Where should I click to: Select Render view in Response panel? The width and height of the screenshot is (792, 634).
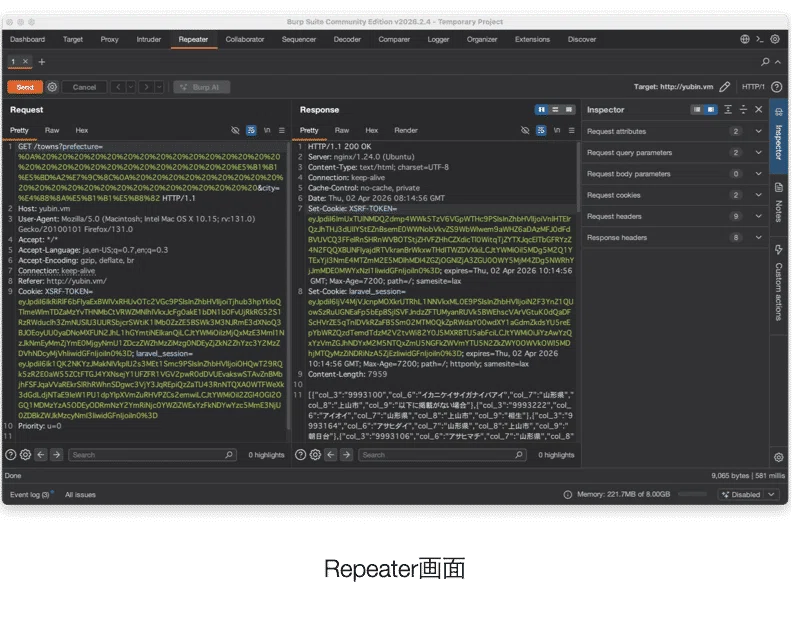[406, 130]
